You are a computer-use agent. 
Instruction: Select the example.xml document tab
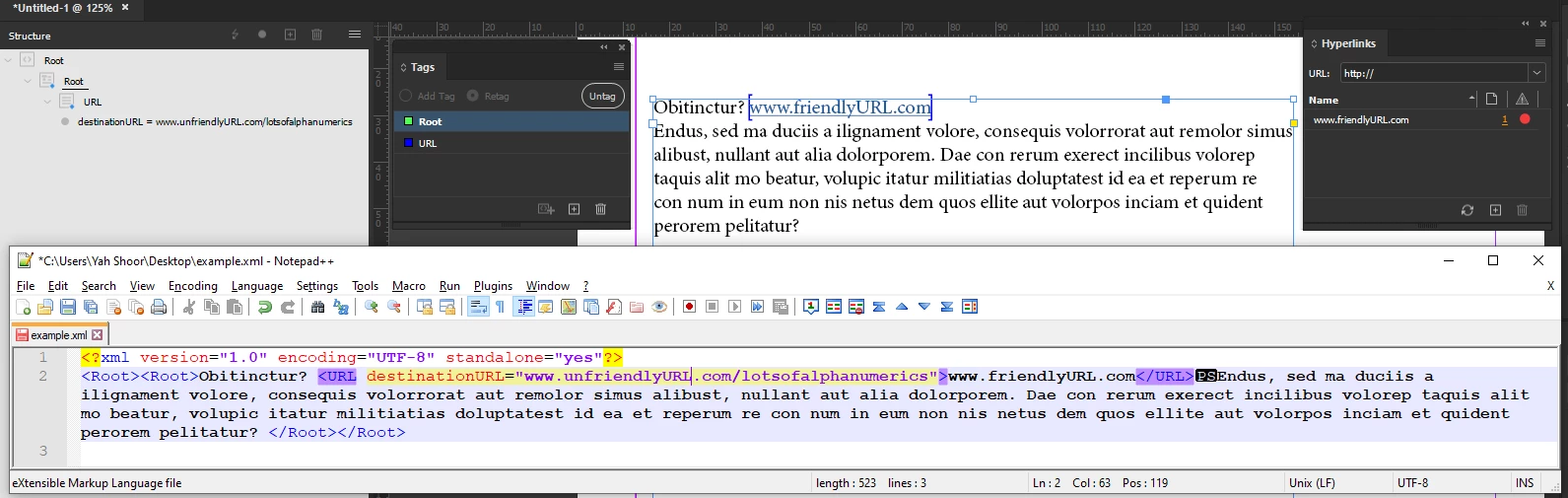[x=58, y=335]
